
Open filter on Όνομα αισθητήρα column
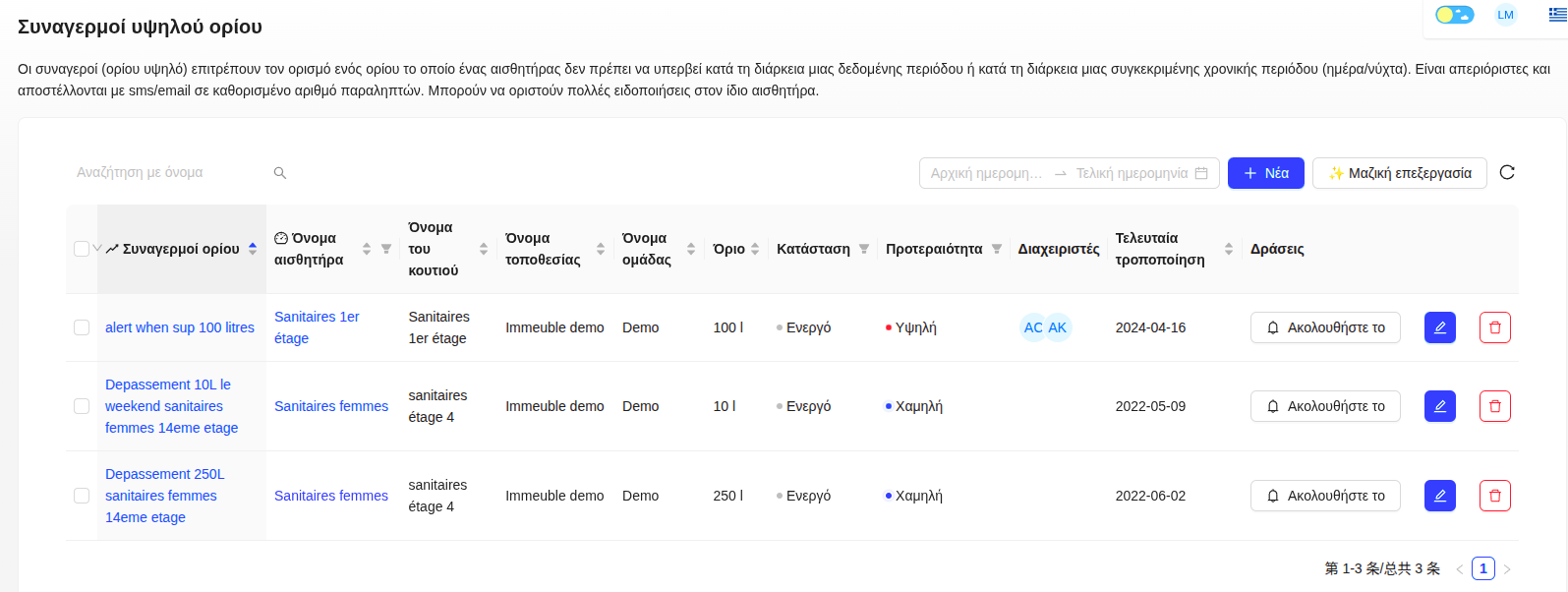[x=386, y=249]
